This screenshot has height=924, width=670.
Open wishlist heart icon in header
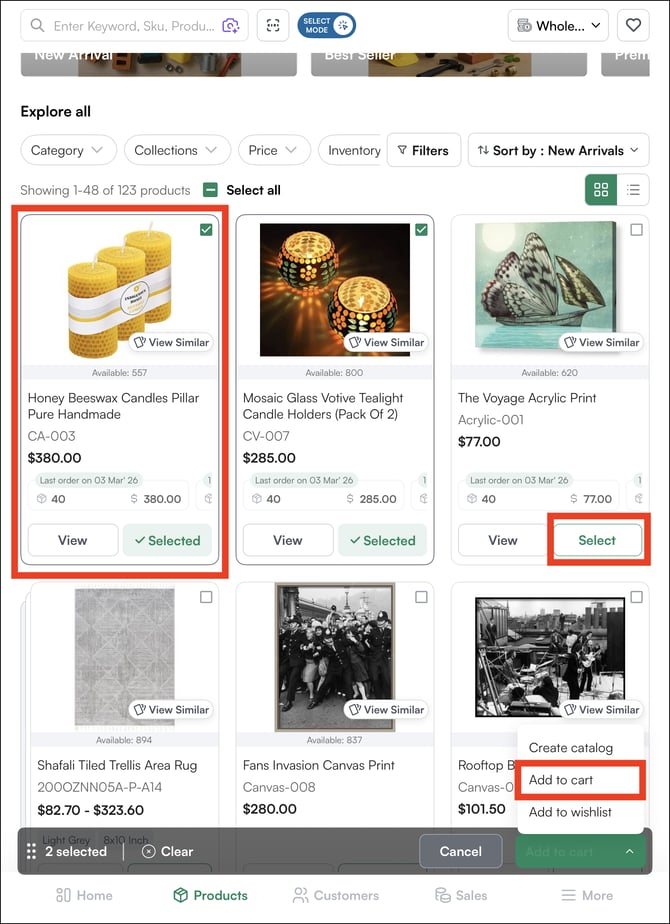632,26
